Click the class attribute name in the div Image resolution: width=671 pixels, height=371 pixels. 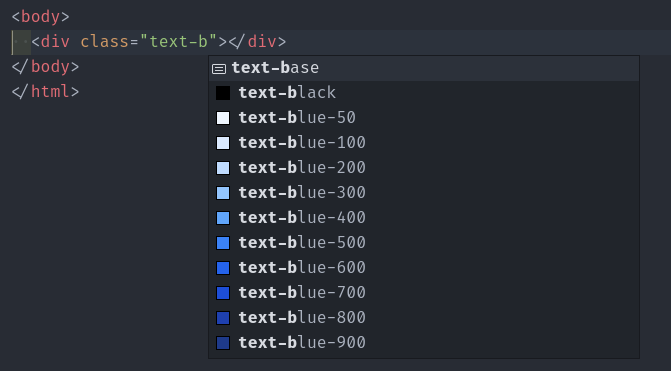(x=105, y=42)
